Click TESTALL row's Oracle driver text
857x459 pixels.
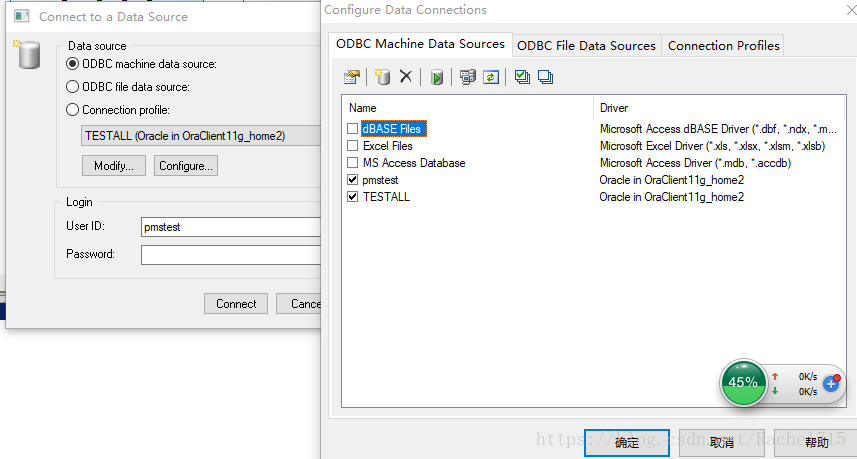coord(672,197)
